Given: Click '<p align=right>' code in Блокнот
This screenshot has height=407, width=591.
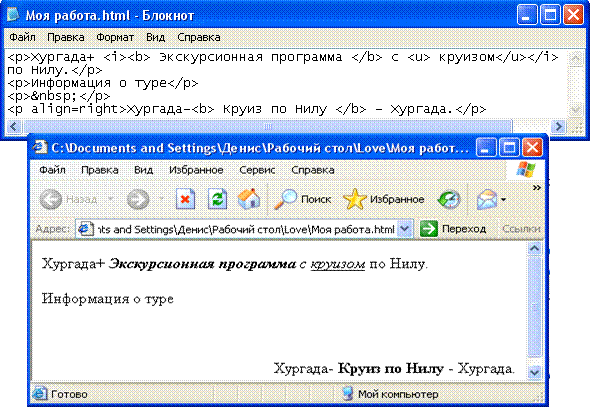Looking at the screenshot, I should [66, 109].
